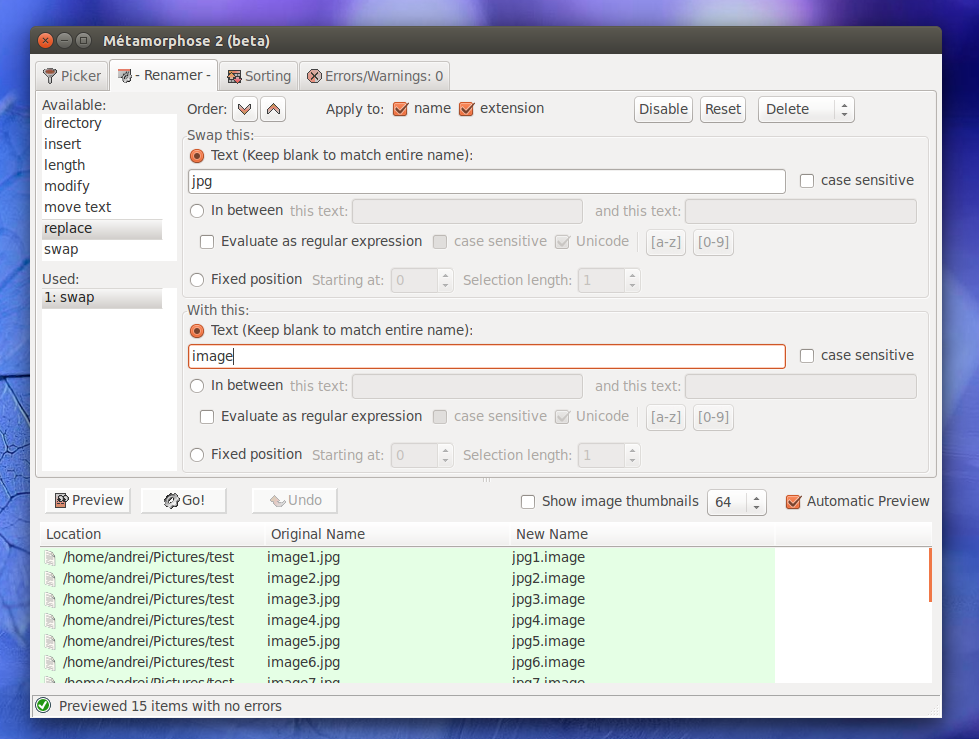Insert [a-z] pattern in Swap this section
This screenshot has width=979, height=739.
(665, 242)
